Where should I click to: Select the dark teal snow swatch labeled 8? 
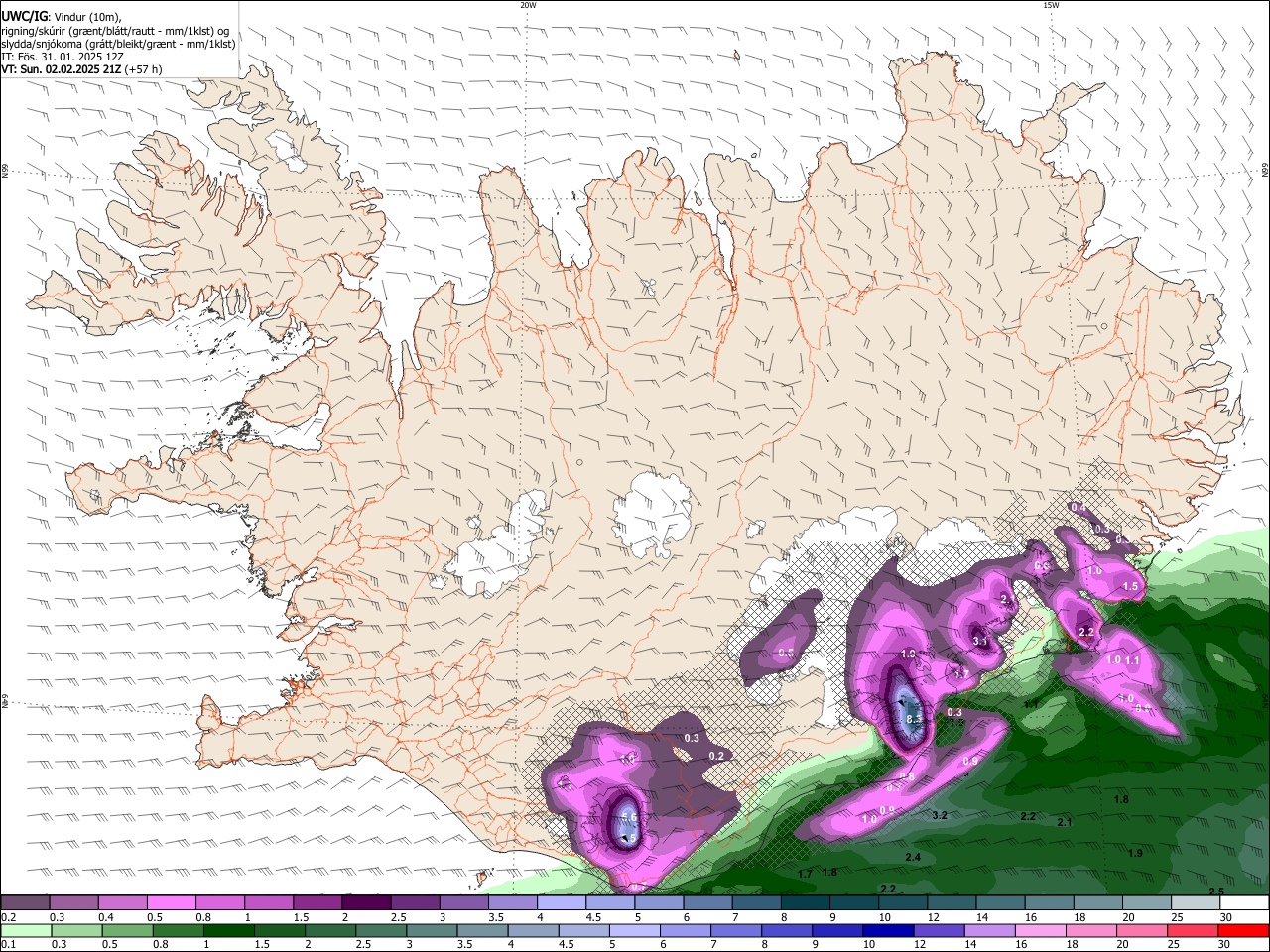pyautogui.click(x=805, y=903)
